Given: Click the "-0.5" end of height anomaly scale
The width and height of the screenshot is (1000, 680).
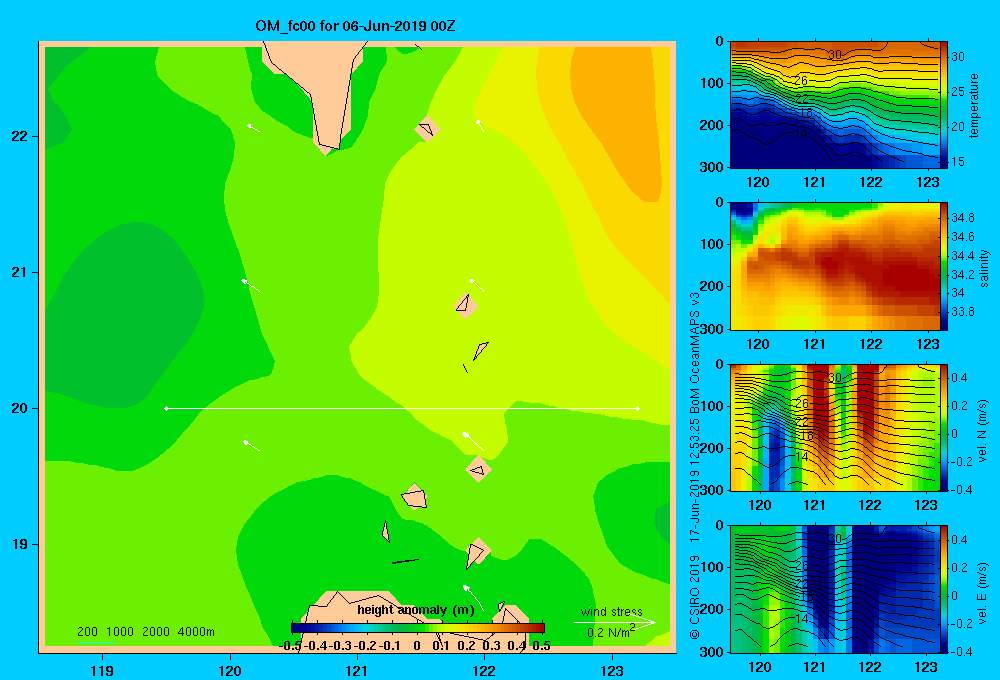Looking at the screenshot, I should click(290, 646).
